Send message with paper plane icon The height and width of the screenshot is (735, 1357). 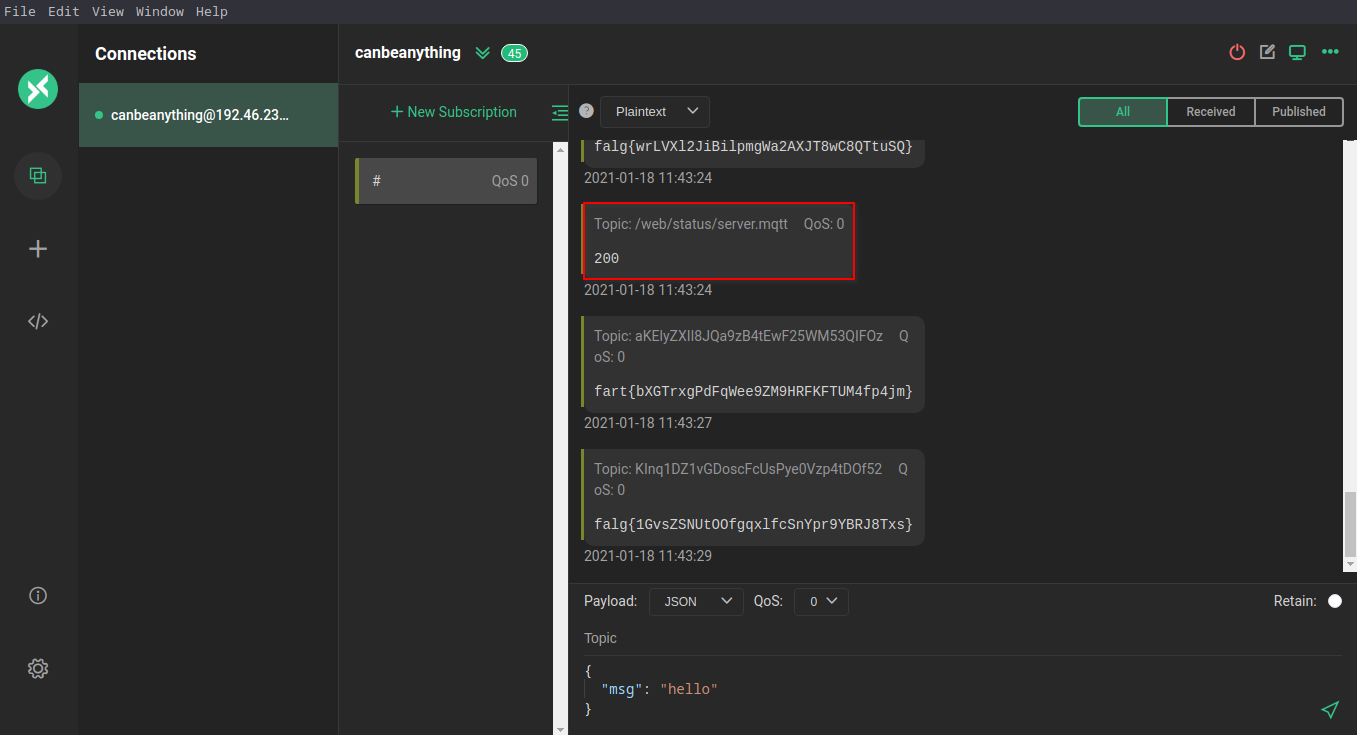pyautogui.click(x=1329, y=710)
